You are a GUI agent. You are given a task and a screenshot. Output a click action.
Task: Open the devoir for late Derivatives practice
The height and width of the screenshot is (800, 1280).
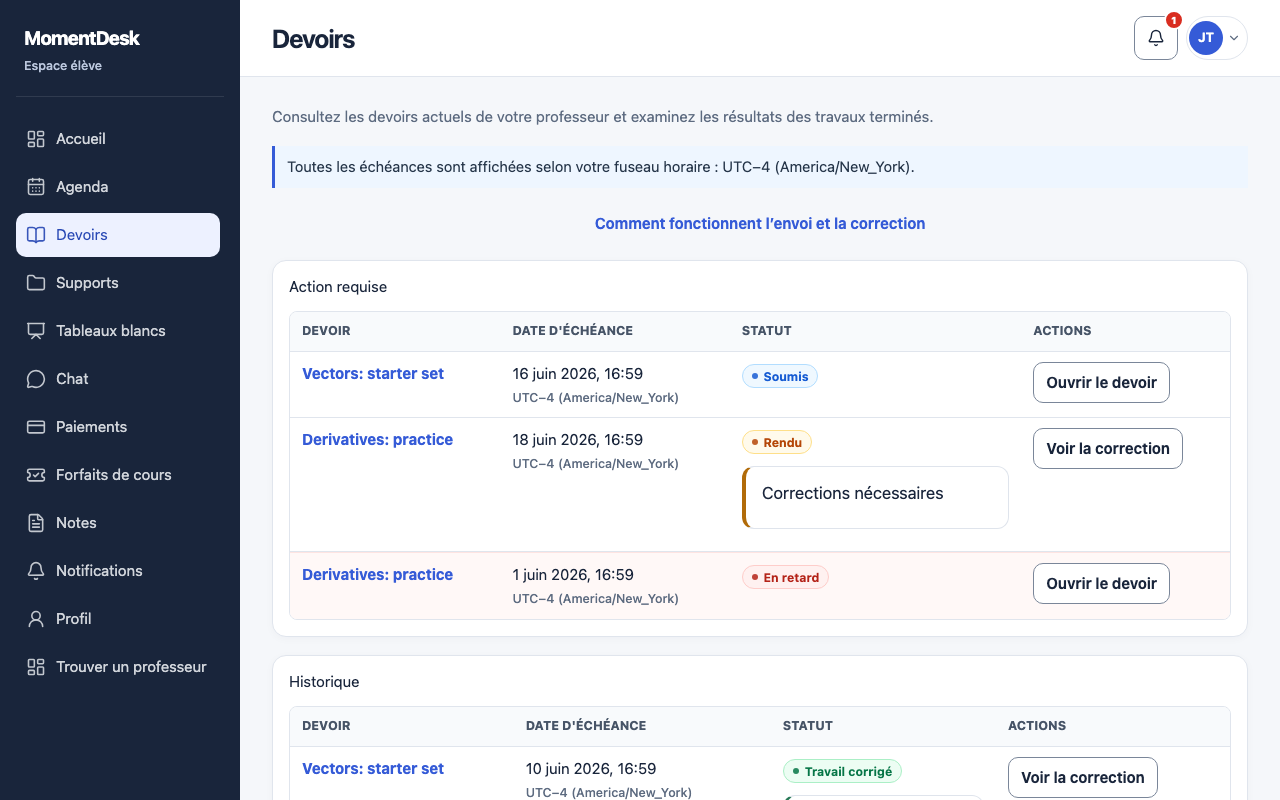coord(1101,584)
